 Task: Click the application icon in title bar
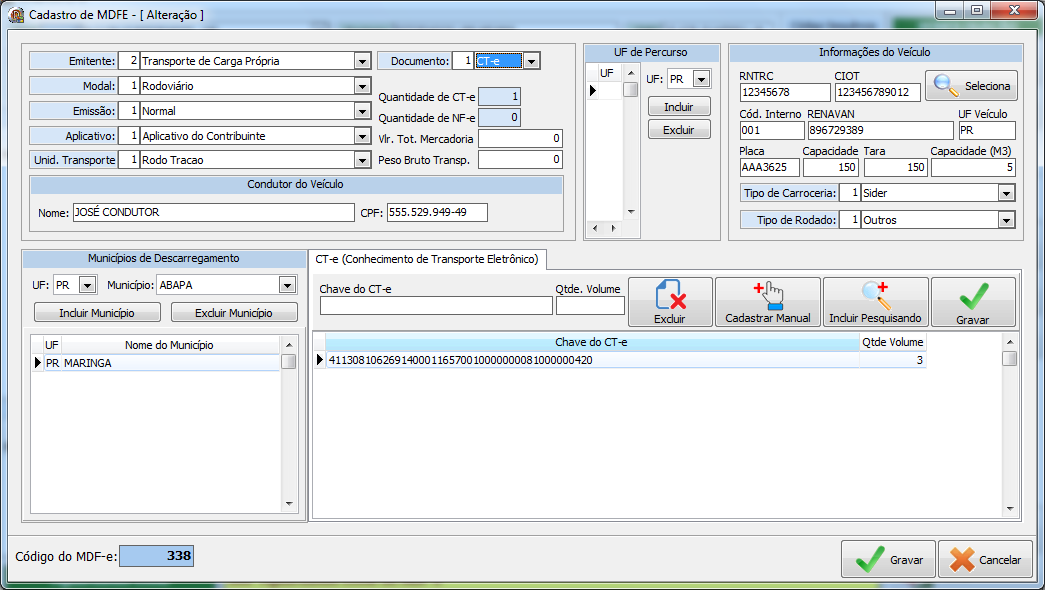click(x=16, y=14)
